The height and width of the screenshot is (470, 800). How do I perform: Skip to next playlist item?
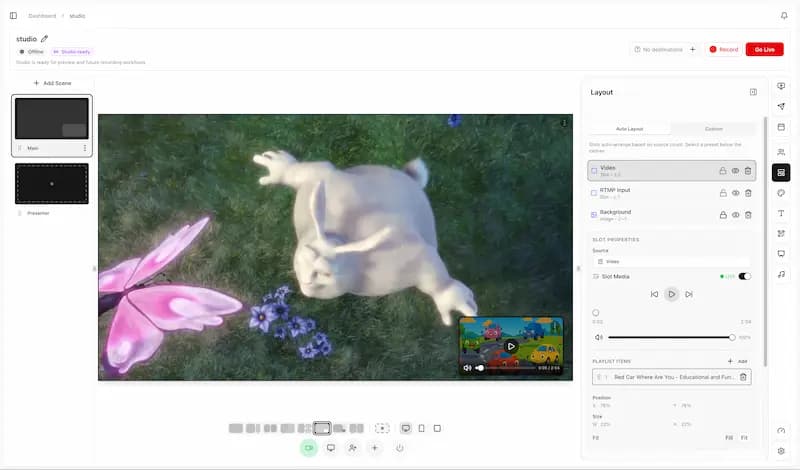(x=689, y=294)
